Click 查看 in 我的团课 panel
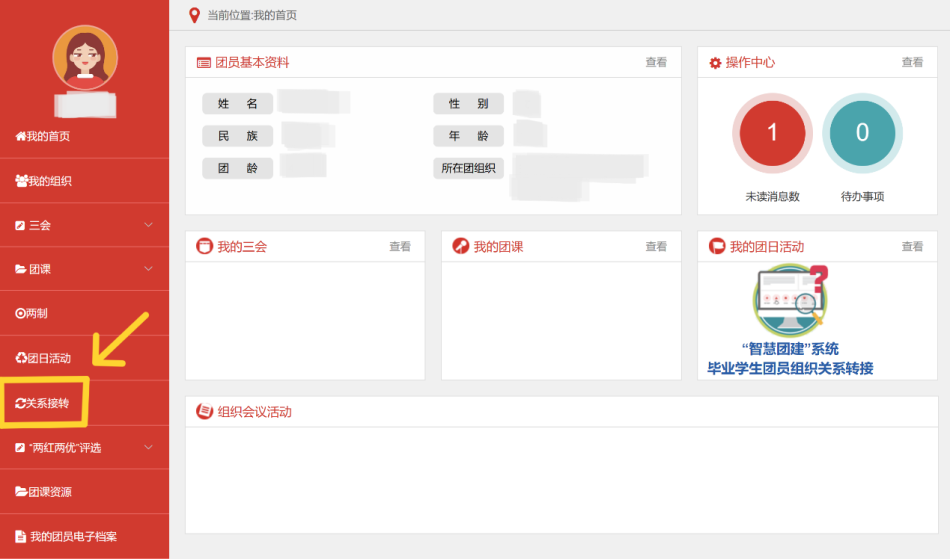The width and height of the screenshot is (950, 559). coord(656,246)
